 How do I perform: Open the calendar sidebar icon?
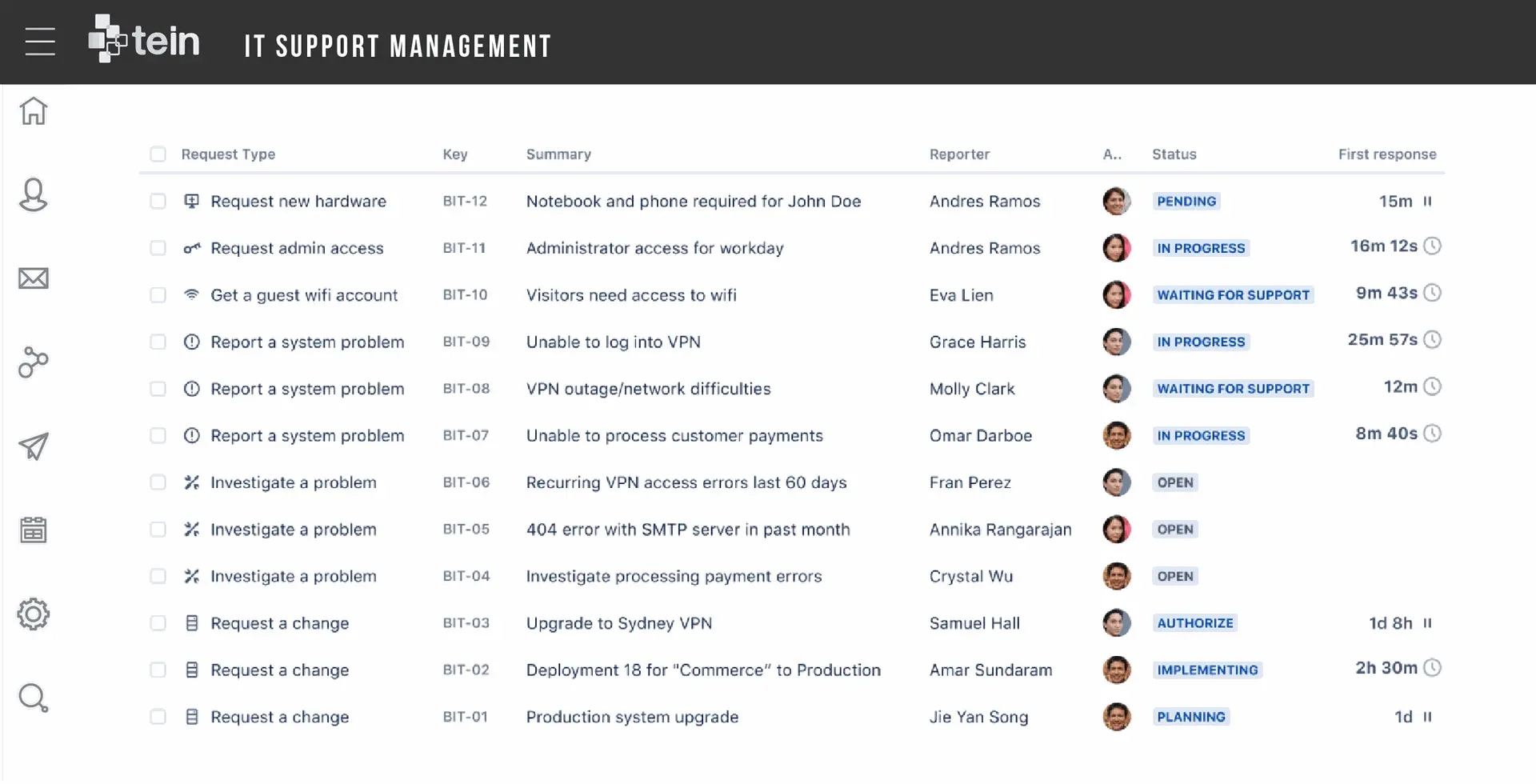34,530
